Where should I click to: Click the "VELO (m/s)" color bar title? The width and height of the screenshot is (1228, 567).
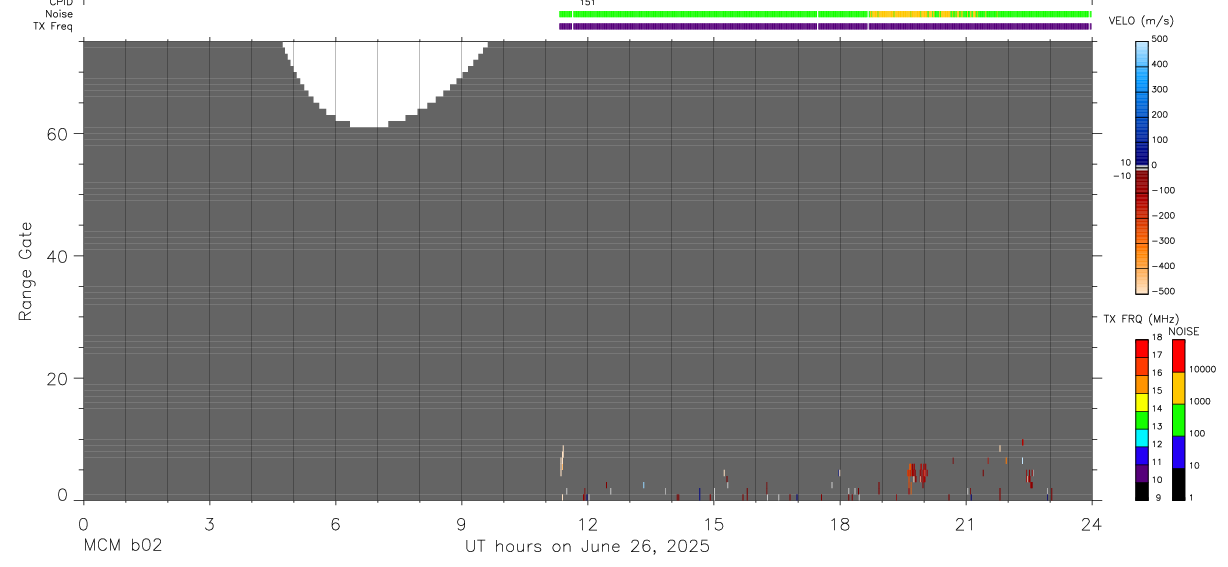click(1141, 21)
